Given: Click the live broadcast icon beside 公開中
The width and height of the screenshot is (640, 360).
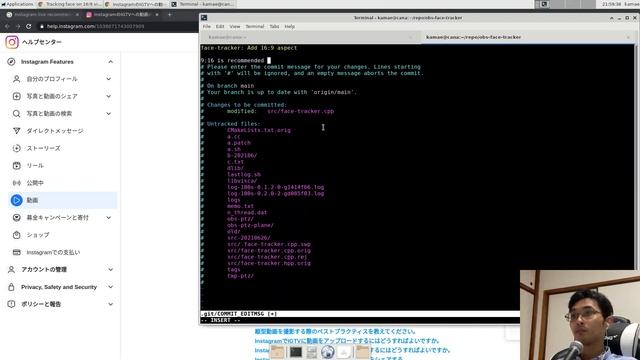Looking at the screenshot, I should pos(17,183).
